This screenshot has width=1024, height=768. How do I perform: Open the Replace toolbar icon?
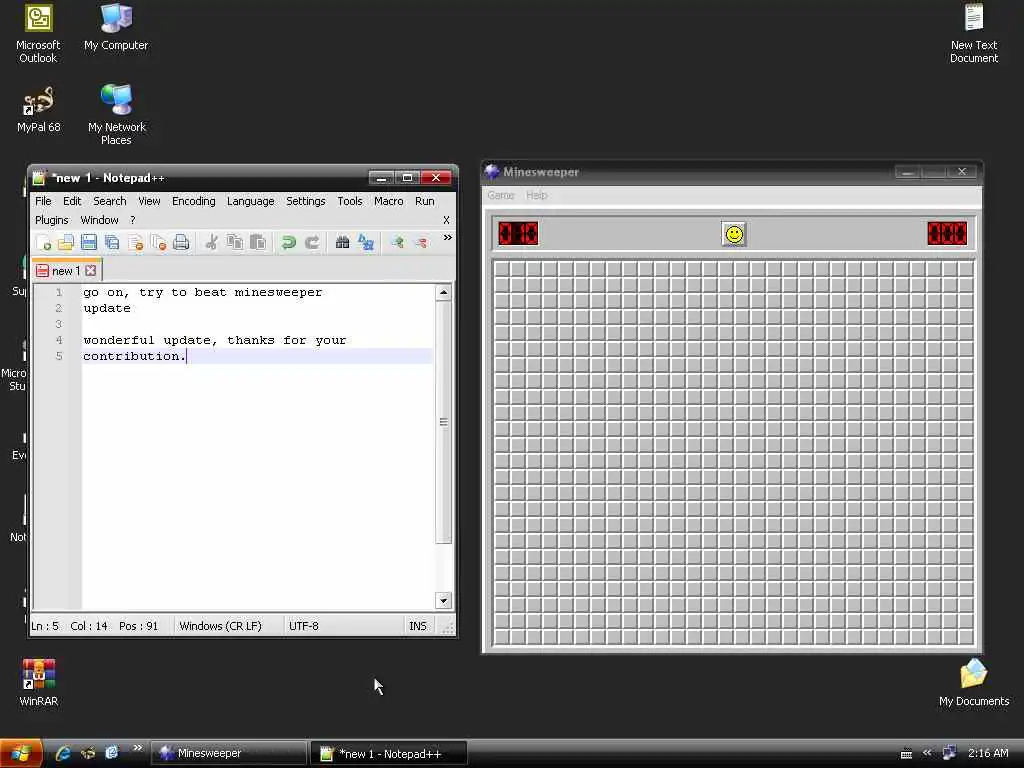366,243
